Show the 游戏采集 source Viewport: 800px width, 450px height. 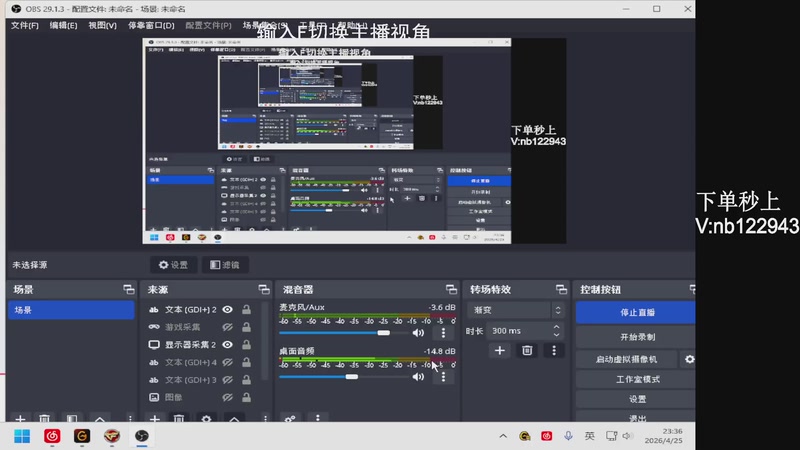click(228, 327)
